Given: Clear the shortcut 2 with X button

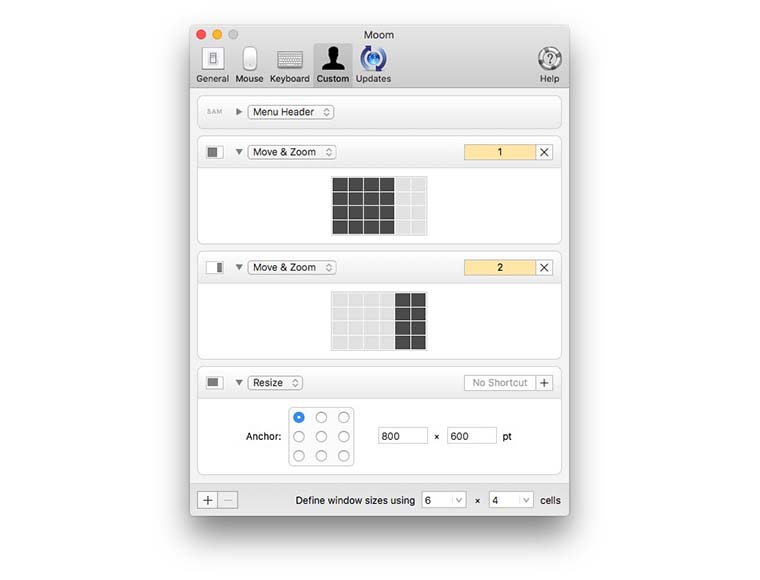Looking at the screenshot, I should (544, 267).
